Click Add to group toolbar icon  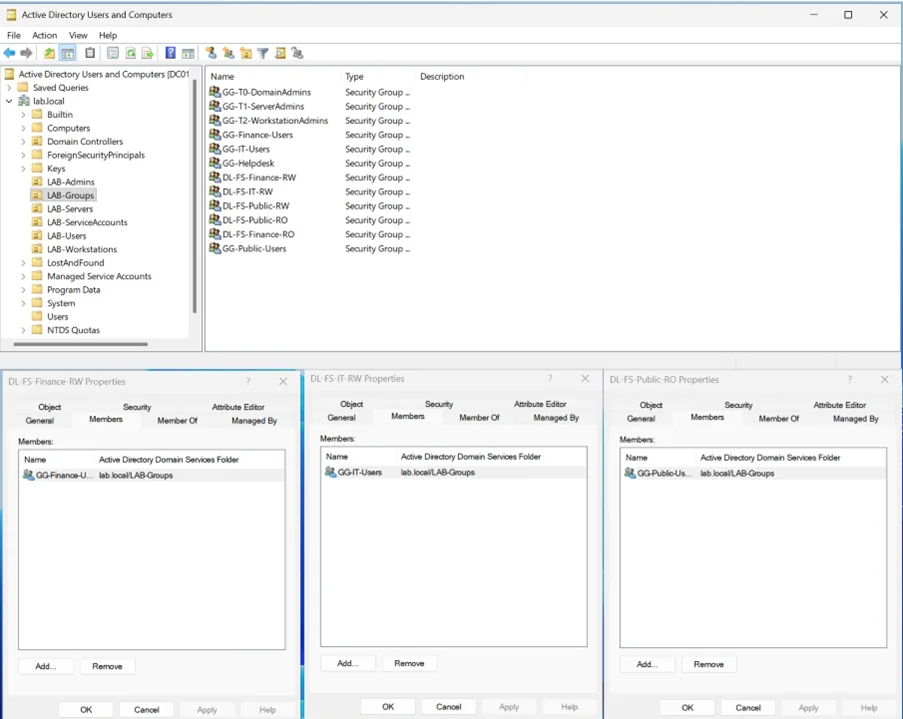297,53
